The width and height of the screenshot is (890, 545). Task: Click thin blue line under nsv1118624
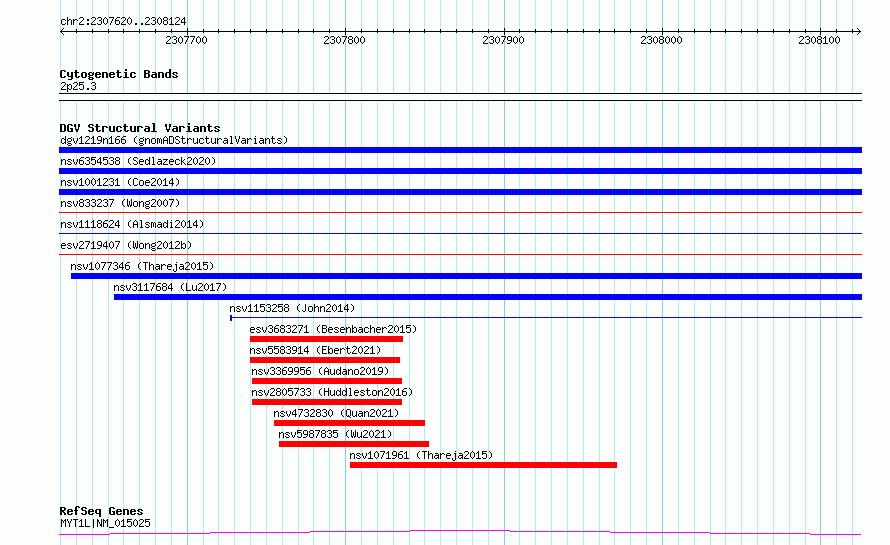point(460,233)
